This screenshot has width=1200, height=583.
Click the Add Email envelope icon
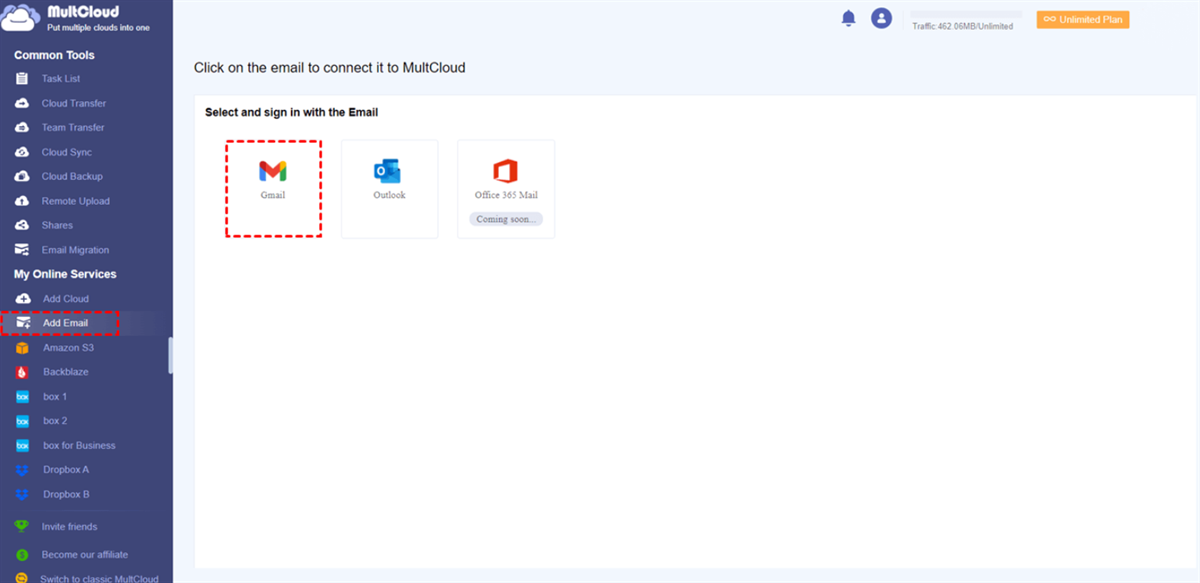pyautogui.click(x=23, y=323)
